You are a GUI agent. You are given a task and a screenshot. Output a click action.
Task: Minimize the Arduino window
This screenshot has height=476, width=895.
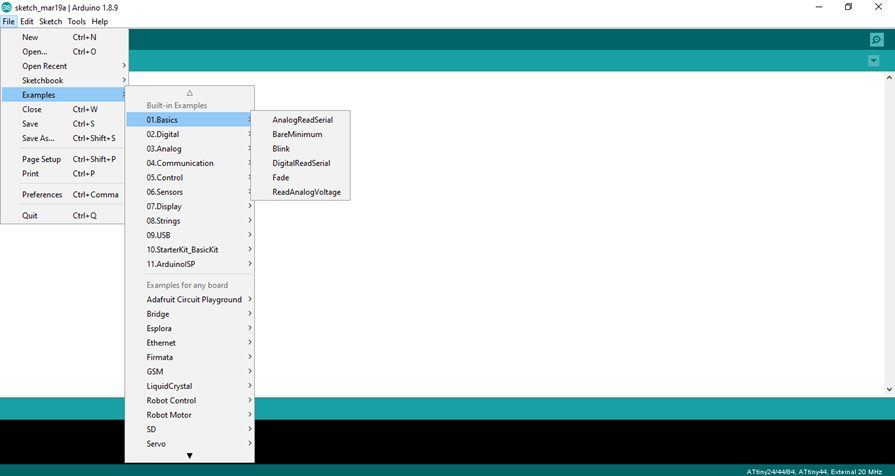[x=819, y=7]
